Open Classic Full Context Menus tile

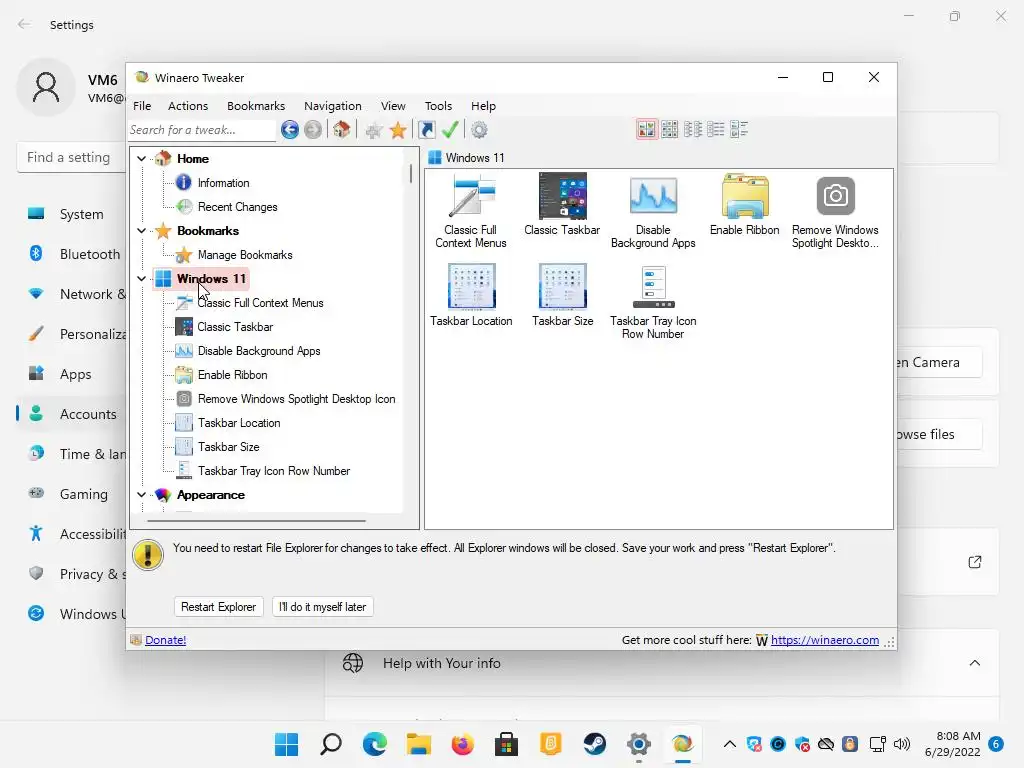(471, 211)
